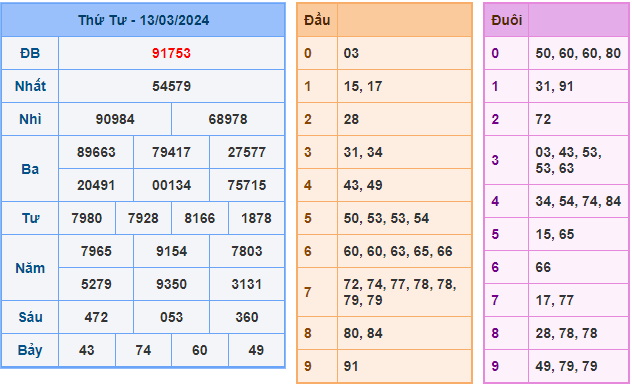Select Ba prize number 00134
632x385 pixels.
click(171, 185)
